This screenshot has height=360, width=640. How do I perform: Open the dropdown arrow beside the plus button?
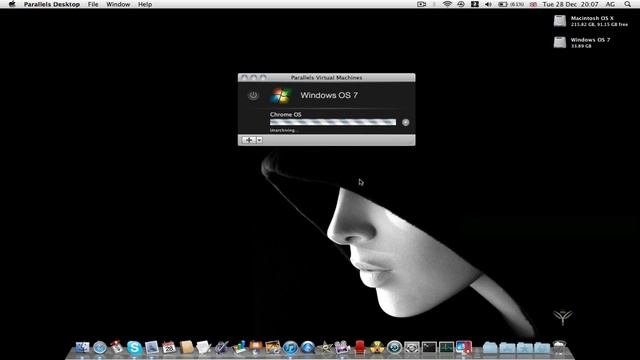(259, 140)
